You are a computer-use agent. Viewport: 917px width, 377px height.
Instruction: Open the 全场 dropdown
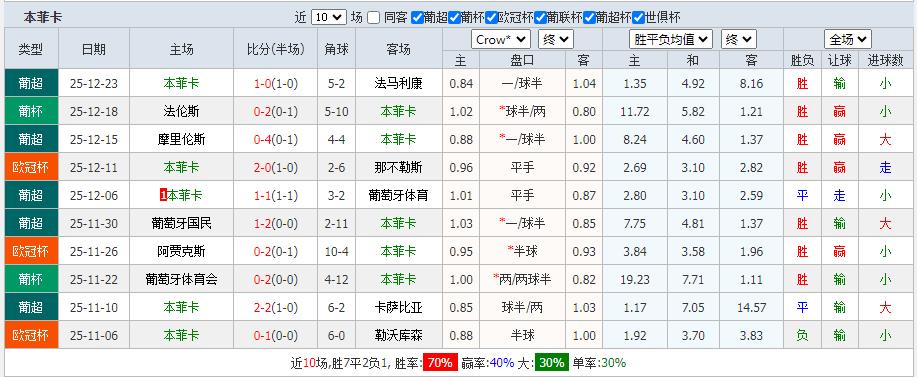848,40
